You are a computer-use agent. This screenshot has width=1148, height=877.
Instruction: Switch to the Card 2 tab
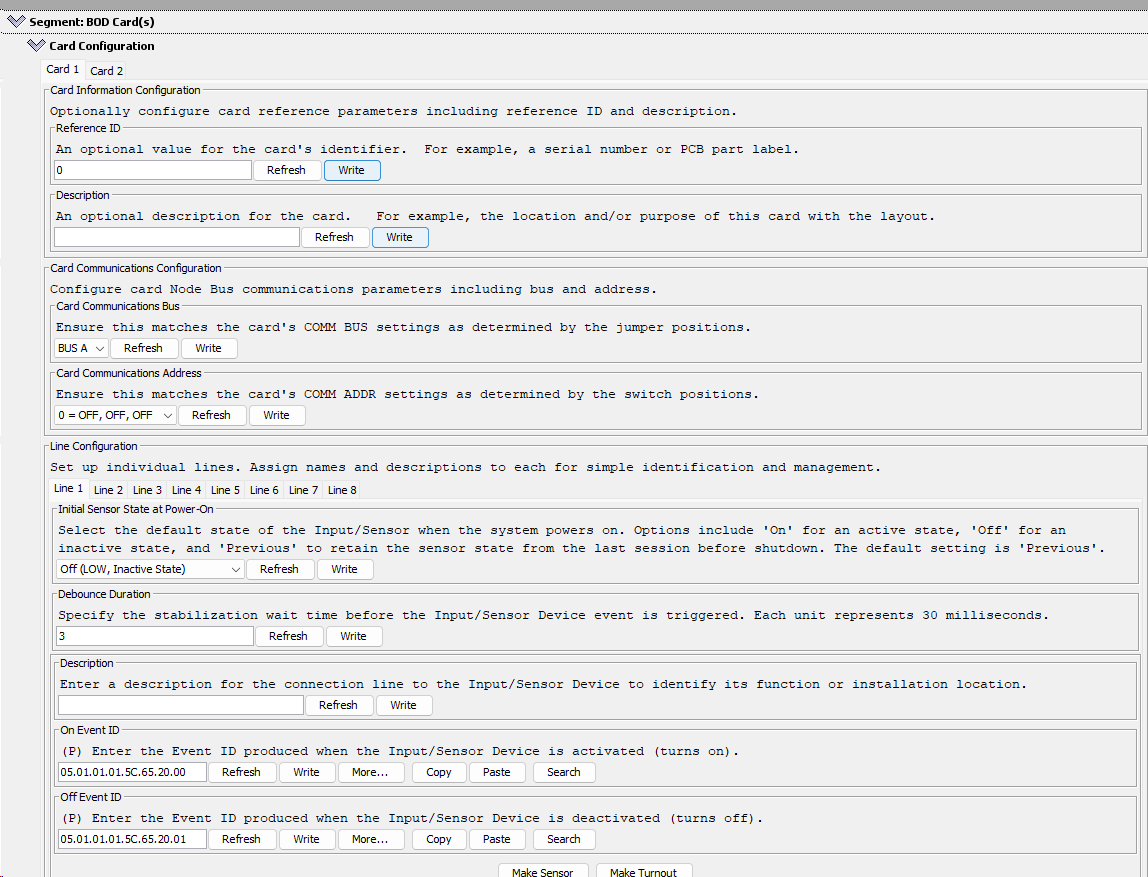click(x=106, y=71)
